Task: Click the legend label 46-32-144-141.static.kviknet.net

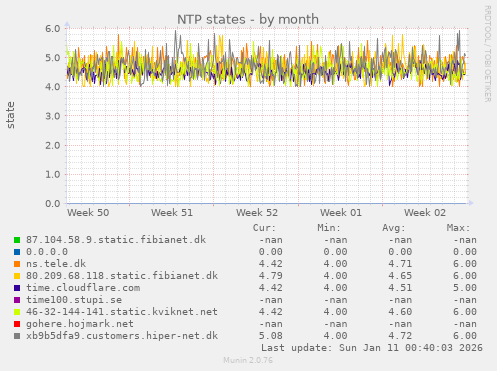Action: point(122,312)
